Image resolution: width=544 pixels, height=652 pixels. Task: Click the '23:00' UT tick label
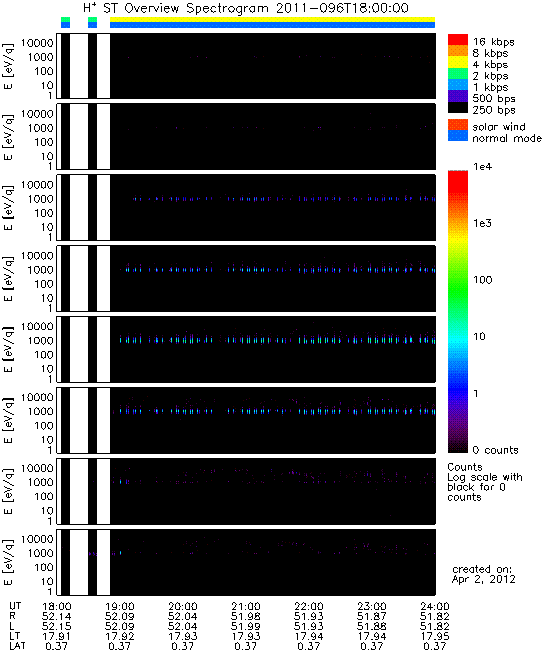coord(372,606)
